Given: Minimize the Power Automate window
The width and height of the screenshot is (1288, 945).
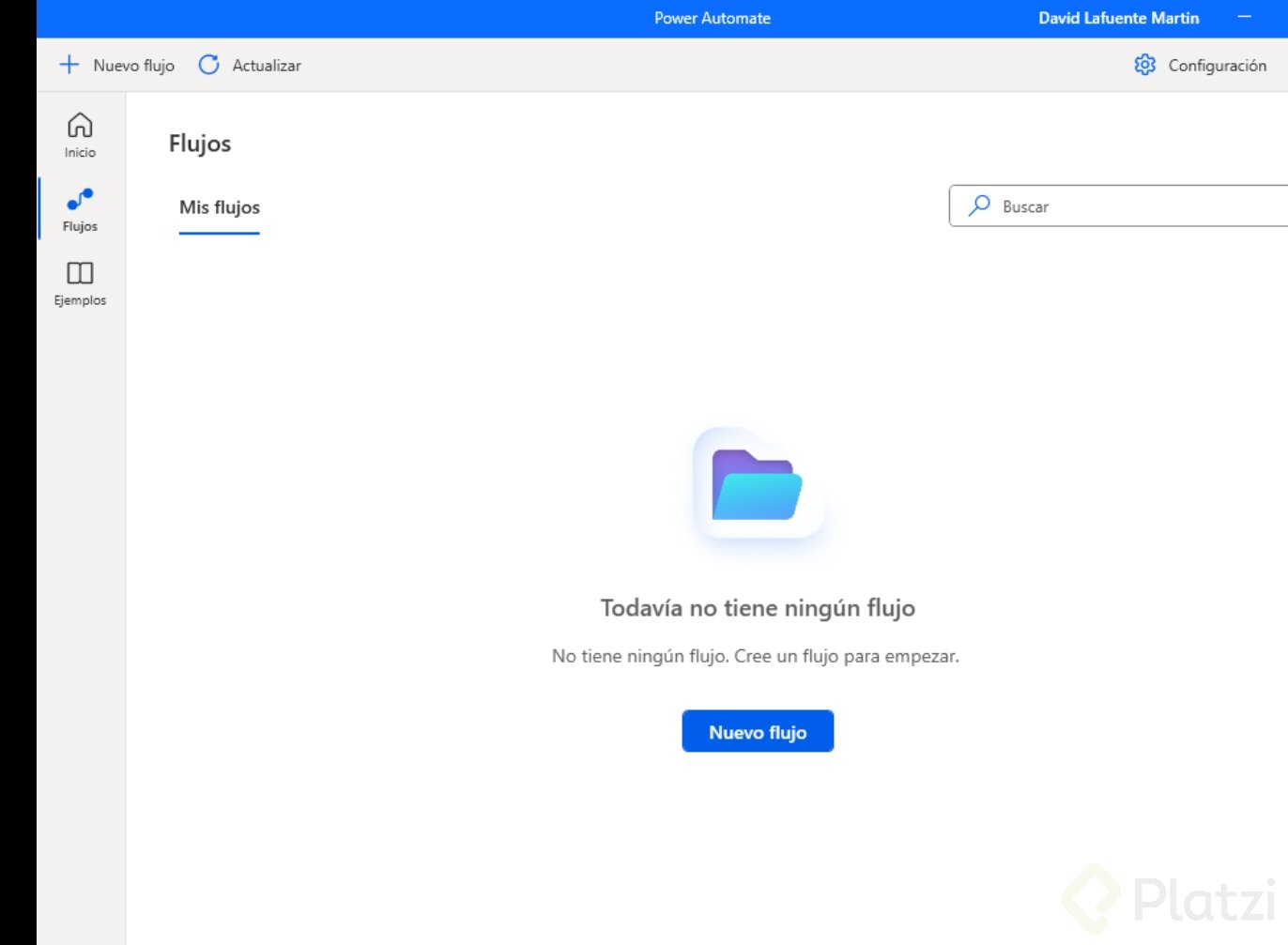Looking at the screenshot, I should tap(1245, 18).
